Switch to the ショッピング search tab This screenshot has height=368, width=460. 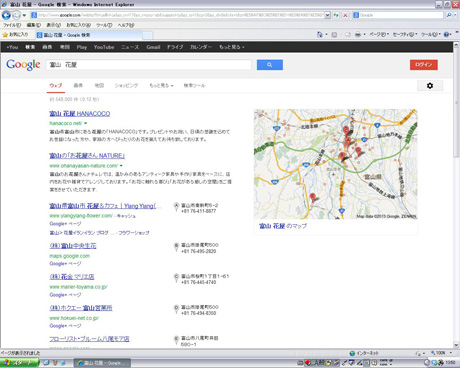(126, 85)
